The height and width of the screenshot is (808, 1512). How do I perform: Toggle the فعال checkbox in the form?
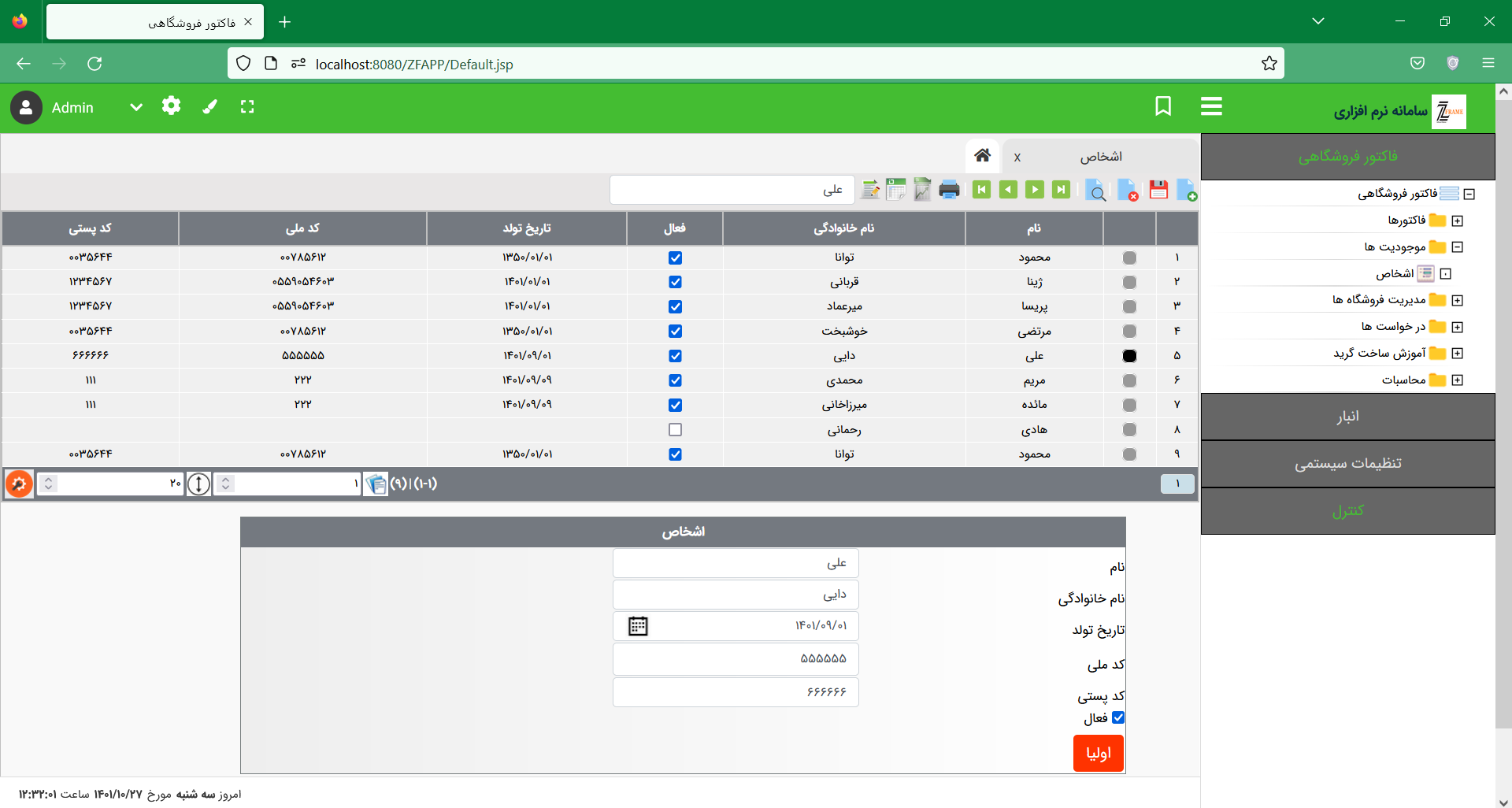(x=1118, y=717)
